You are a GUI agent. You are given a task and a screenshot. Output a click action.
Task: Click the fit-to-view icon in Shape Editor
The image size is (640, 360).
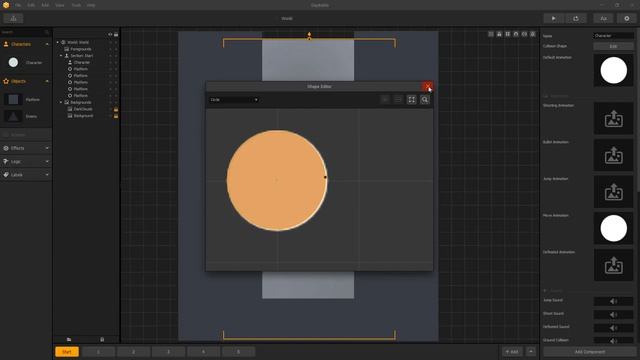coord(411,100)
